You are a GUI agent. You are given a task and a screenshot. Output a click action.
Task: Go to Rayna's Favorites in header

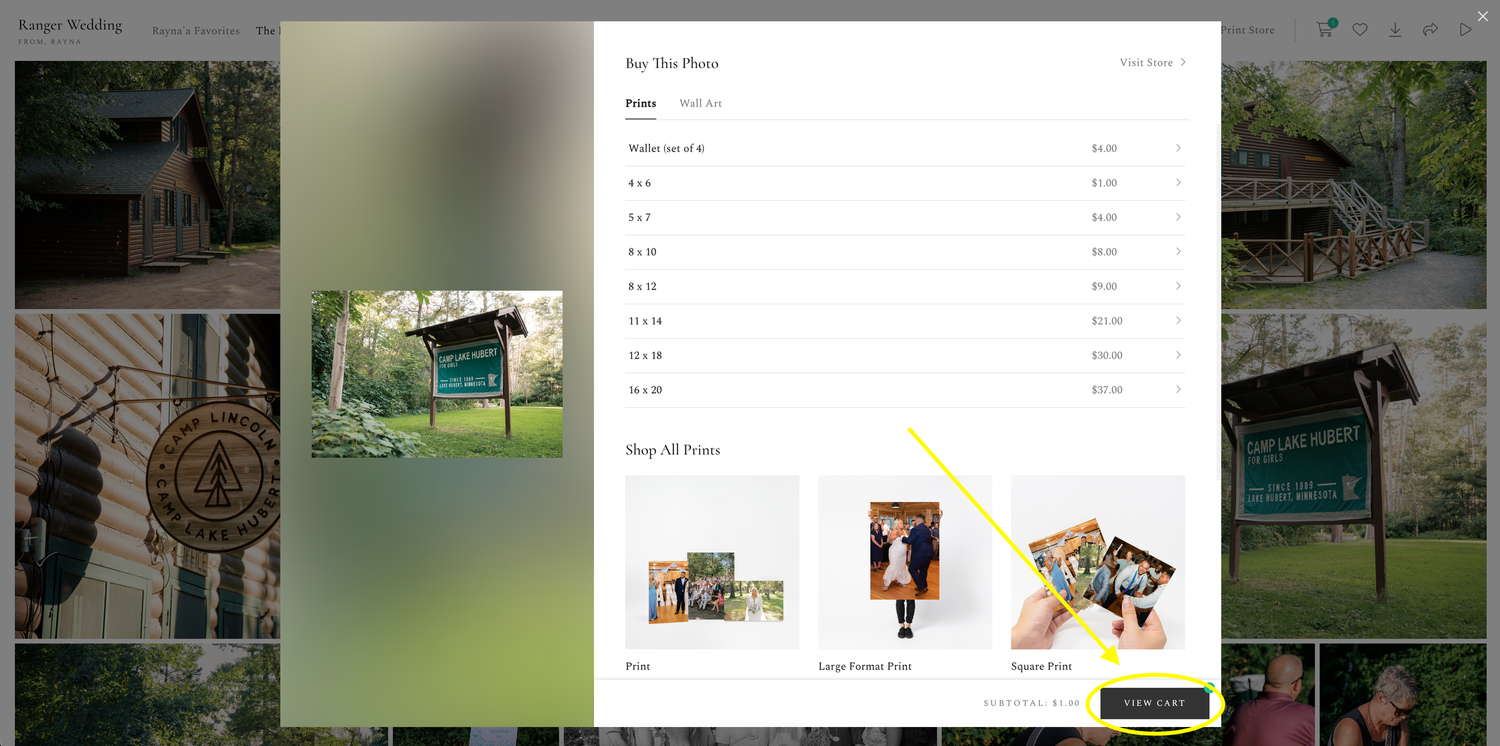coord(196,31)
